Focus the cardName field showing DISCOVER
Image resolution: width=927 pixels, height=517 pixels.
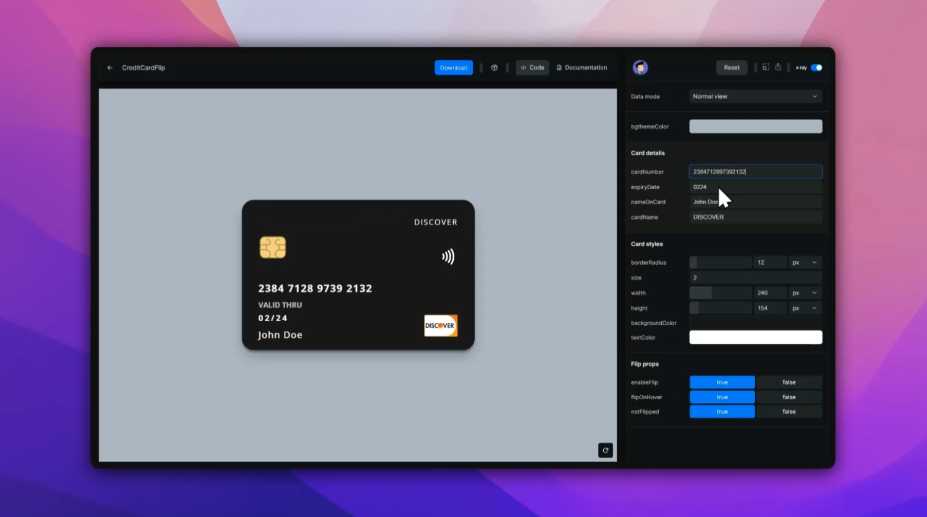tap(756, 217)
